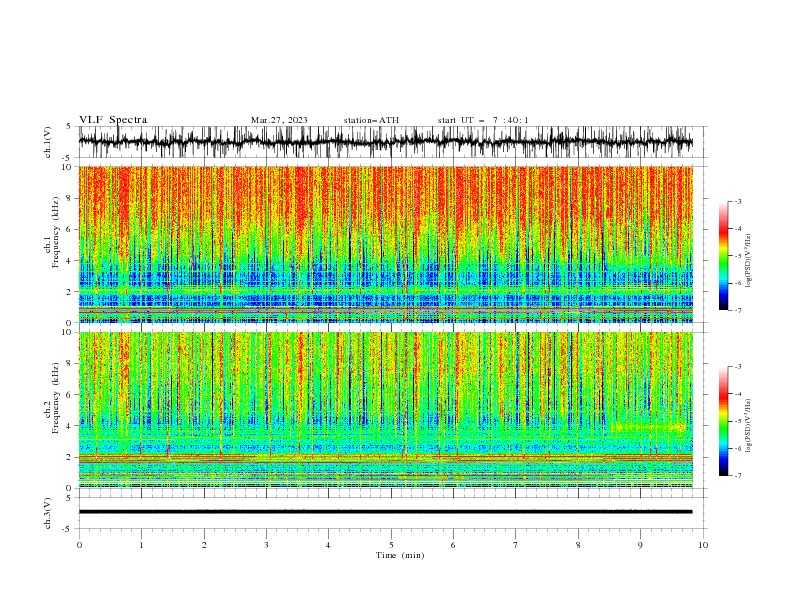Click the "ch.3(V)" axis label
The width and height of the screenshot is (792, 612).
(x=48, y=513)
